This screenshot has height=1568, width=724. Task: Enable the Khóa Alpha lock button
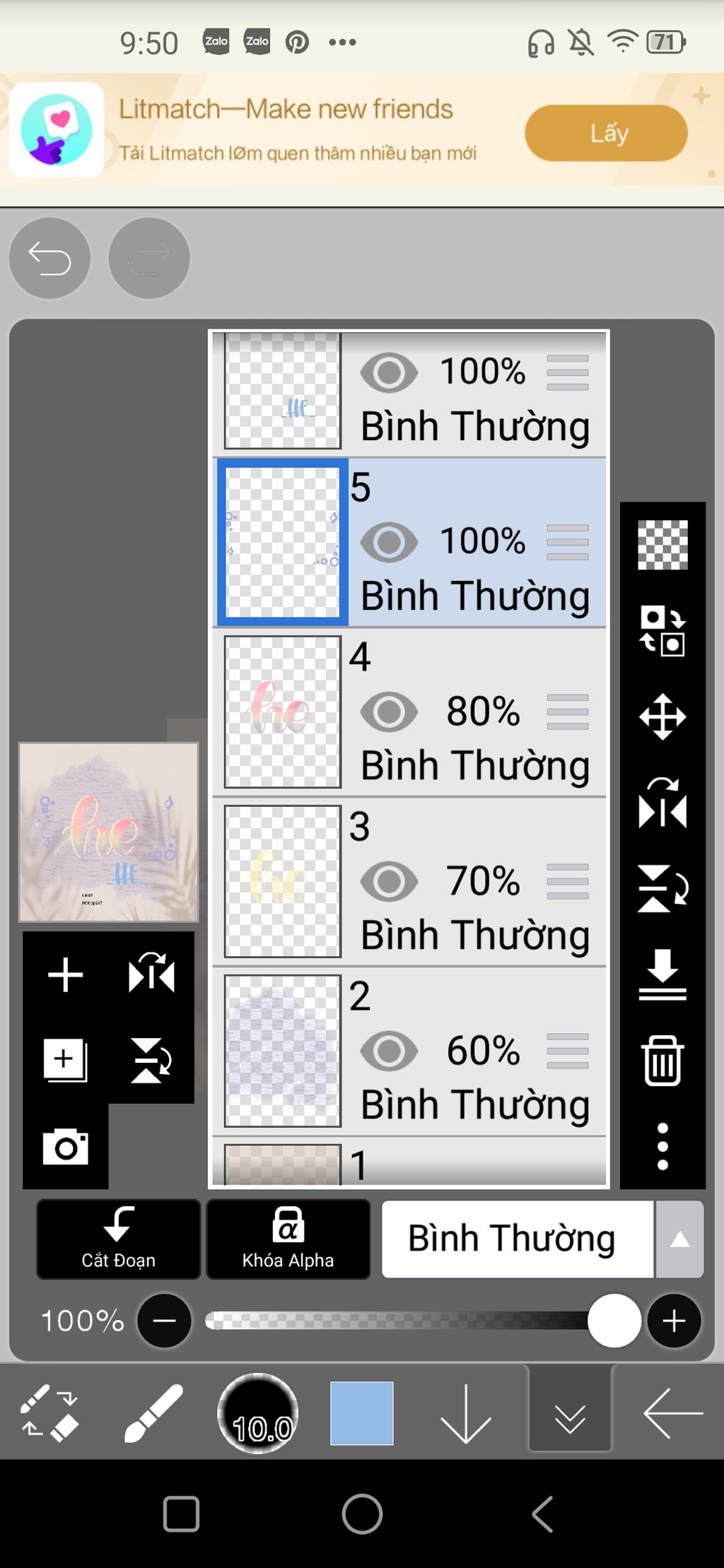288,1239
